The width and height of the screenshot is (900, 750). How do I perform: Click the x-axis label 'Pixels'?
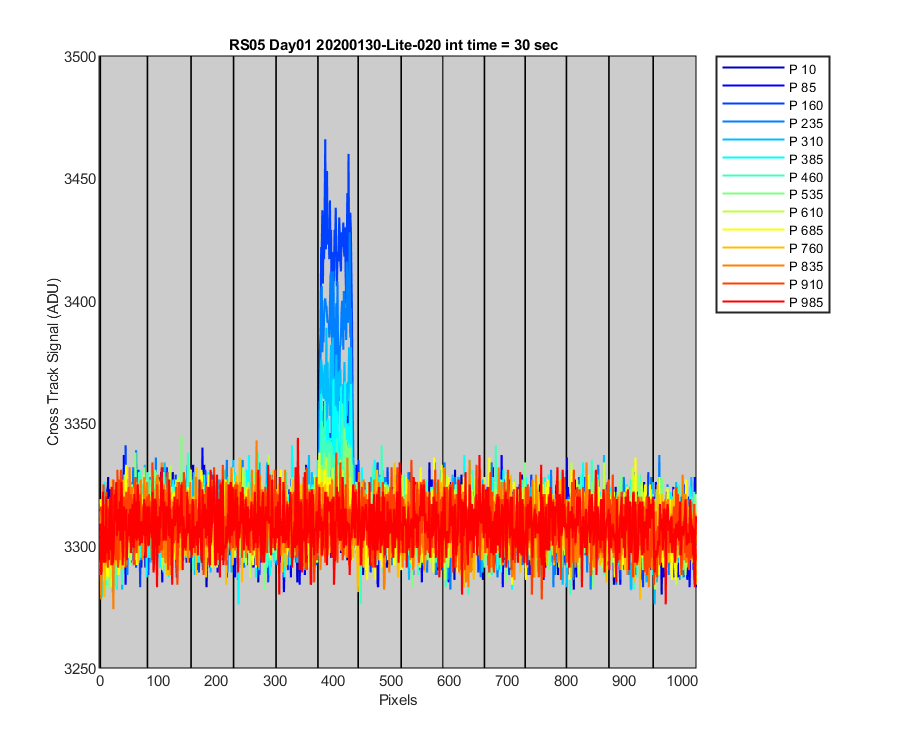click(x=398, y=700)
